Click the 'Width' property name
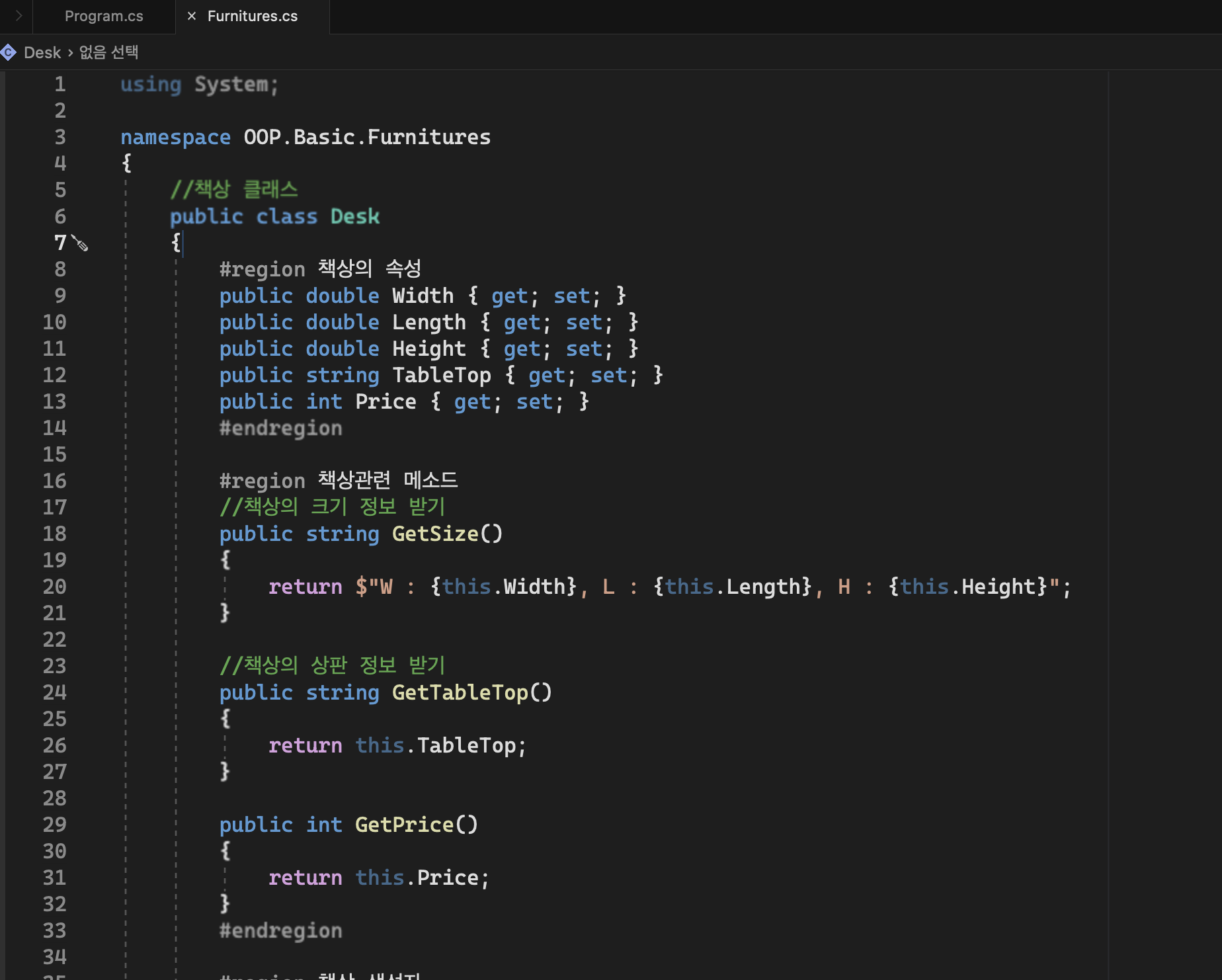The width and height of the screenshot is (1222, 980). [423, 296]
